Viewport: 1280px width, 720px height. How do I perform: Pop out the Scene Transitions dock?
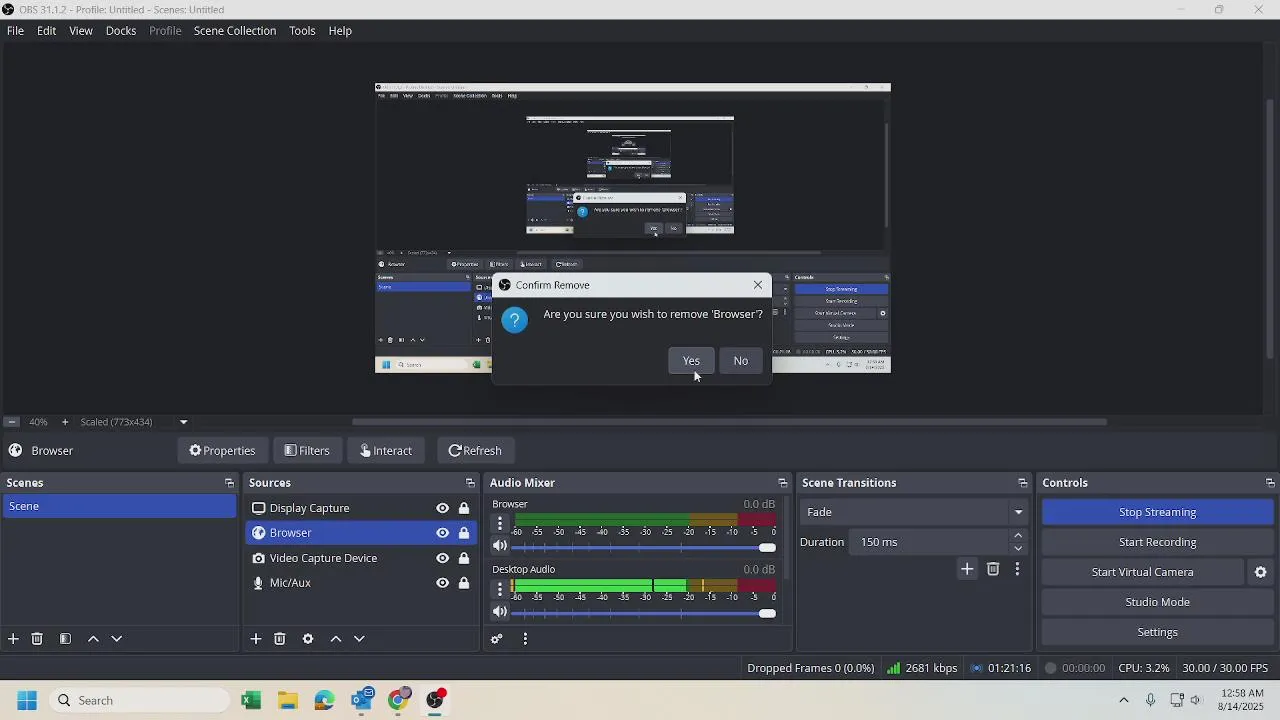click(x=1022, y=483)
